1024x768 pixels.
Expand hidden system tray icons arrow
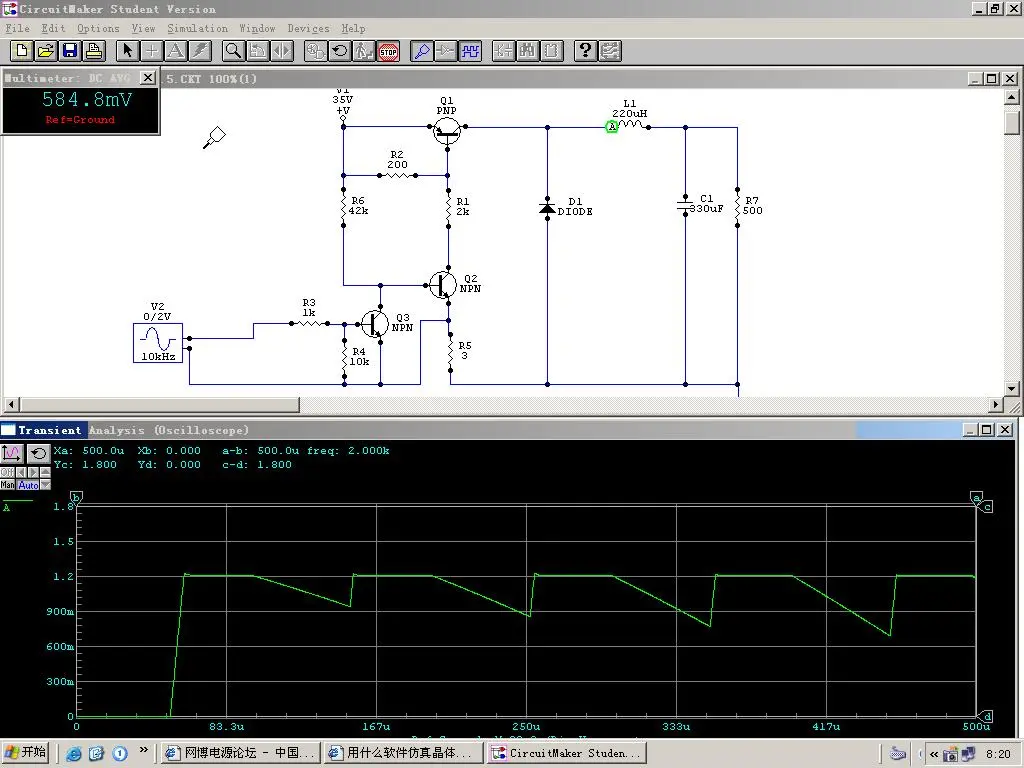pyautogui.click(x=934, y=754)
